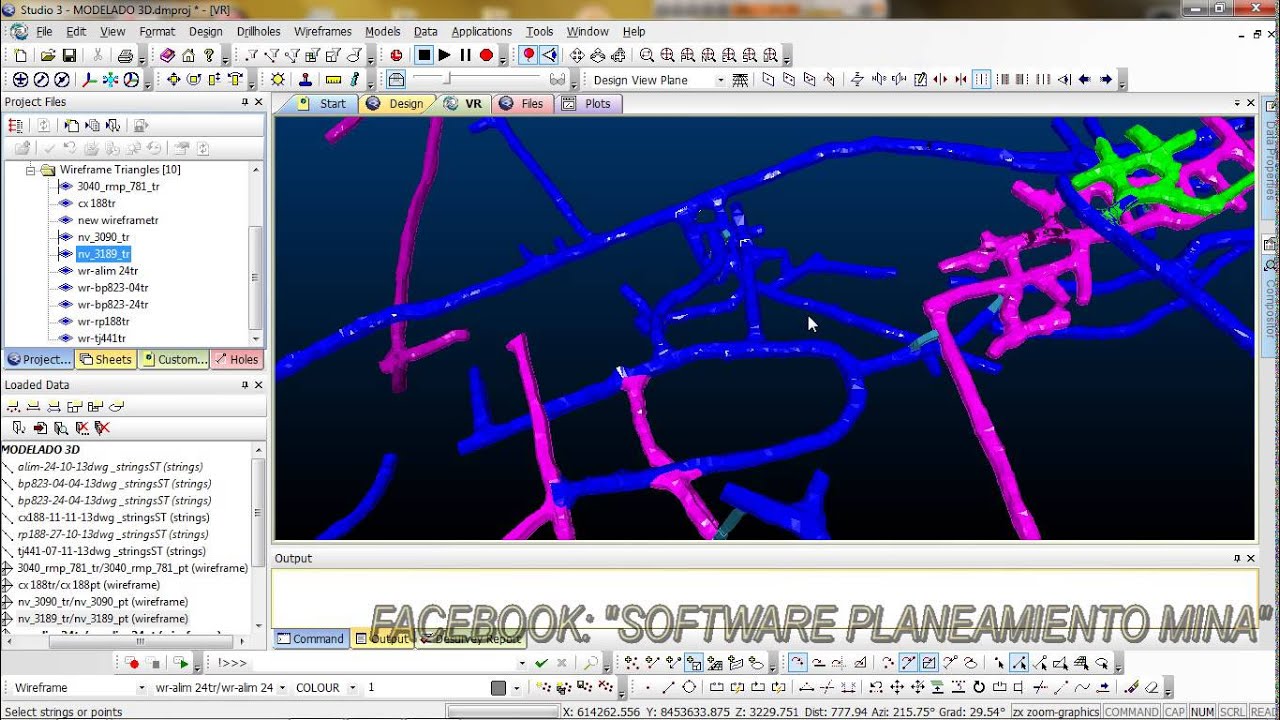Click the Cut scissors icon

point(97,55)
